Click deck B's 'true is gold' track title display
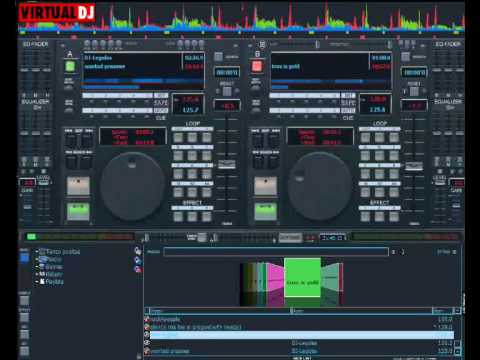Screen dimensions: 480x360 (286, 66)
